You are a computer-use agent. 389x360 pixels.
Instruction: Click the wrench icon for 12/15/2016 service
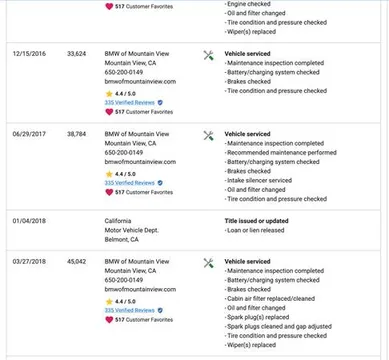tap(209, 55)
